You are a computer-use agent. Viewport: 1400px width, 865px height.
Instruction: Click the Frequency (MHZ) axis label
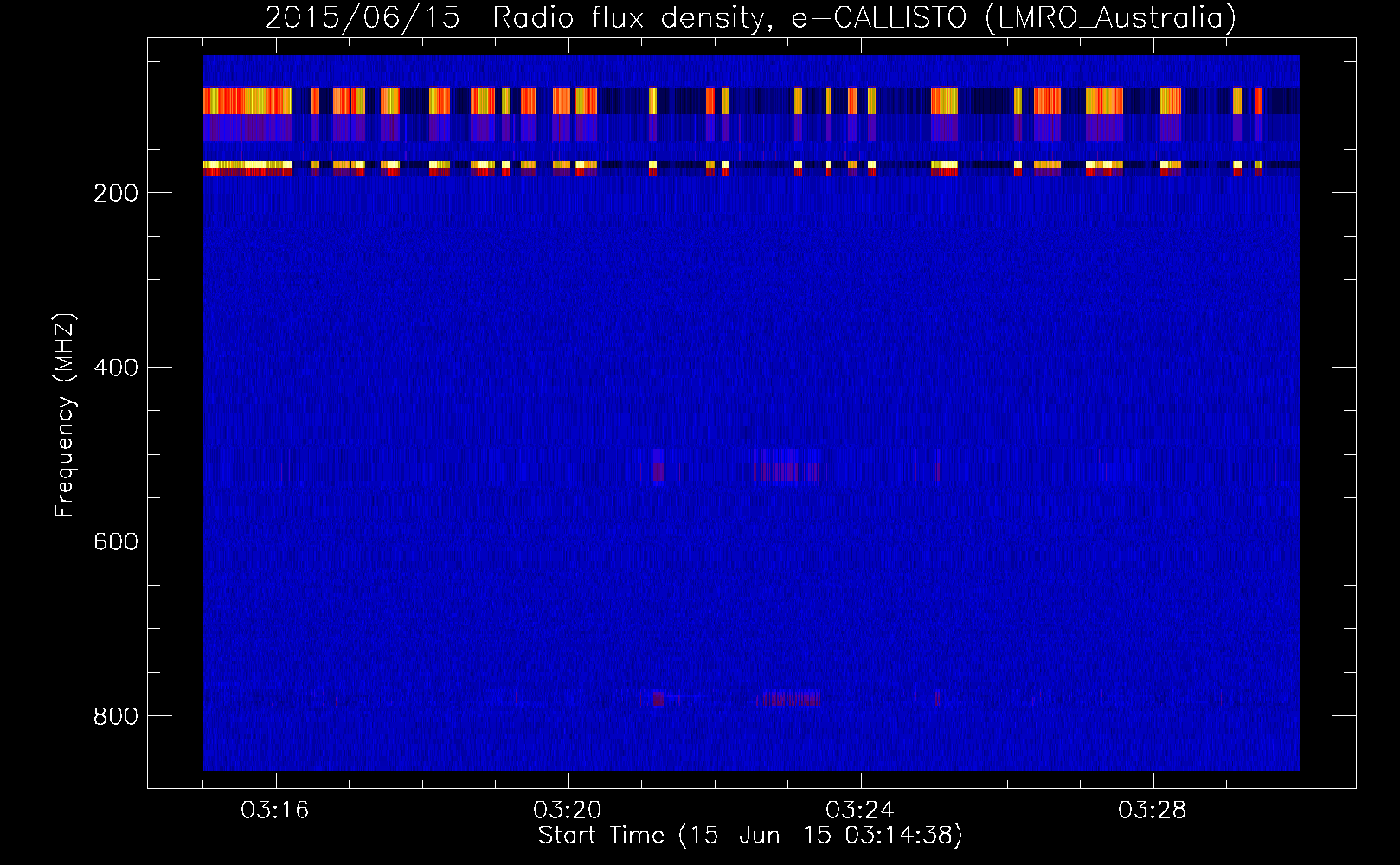pyautogui.click(x=65, y=415)
